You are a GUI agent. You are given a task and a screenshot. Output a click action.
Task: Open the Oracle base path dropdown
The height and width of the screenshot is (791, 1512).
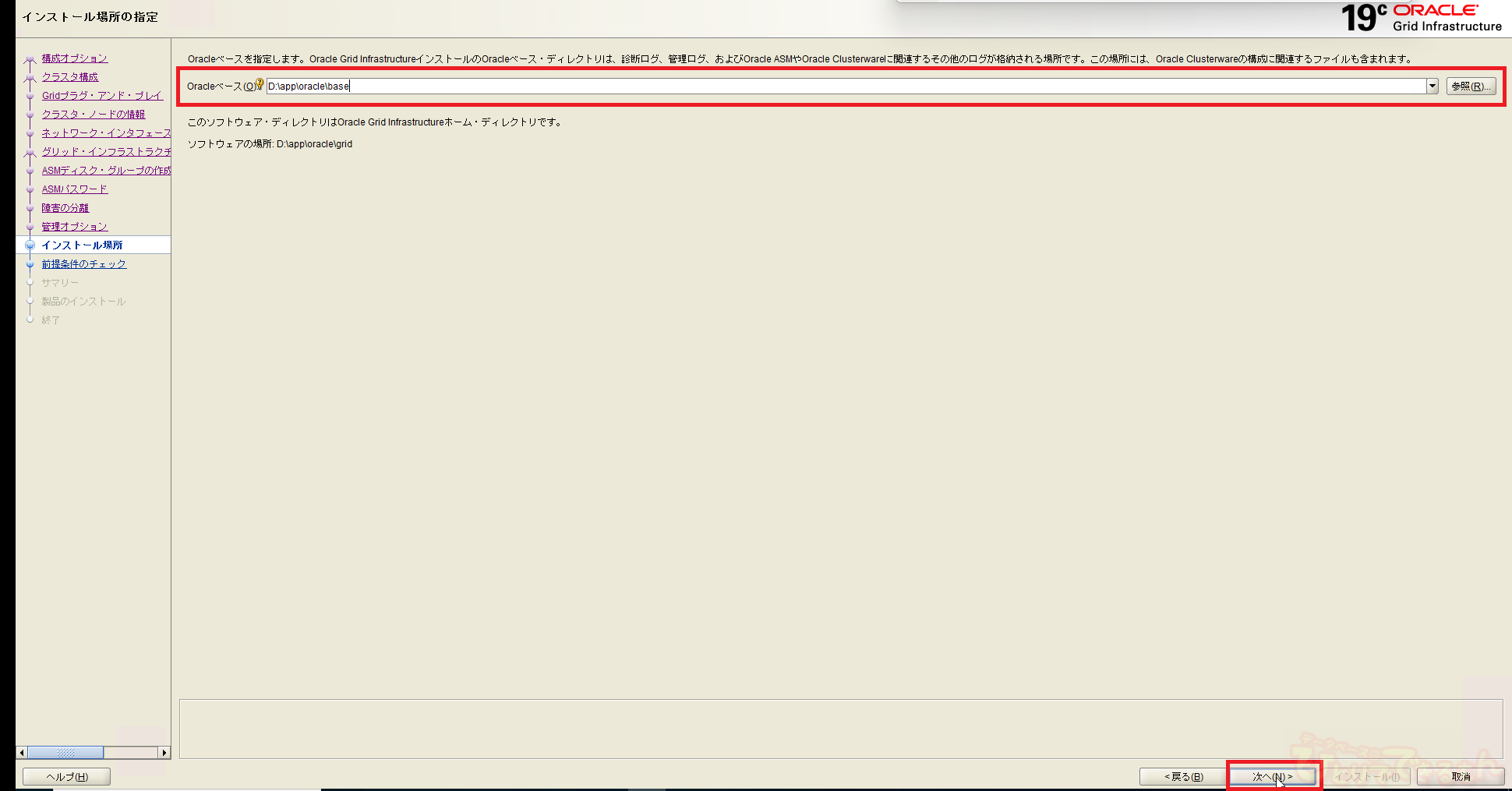coord(1432,87)
